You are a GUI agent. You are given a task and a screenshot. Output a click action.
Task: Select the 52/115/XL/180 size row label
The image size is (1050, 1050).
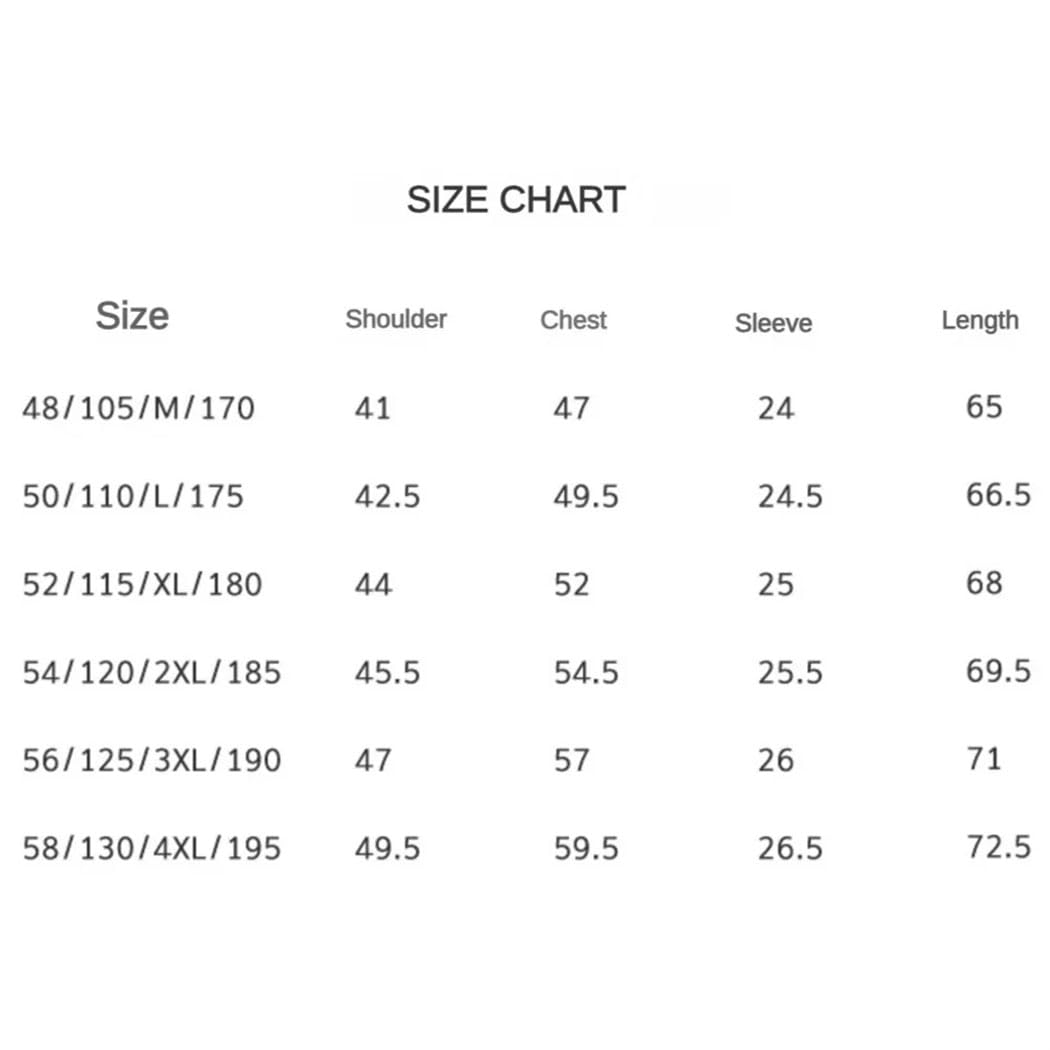click(142, 585)
